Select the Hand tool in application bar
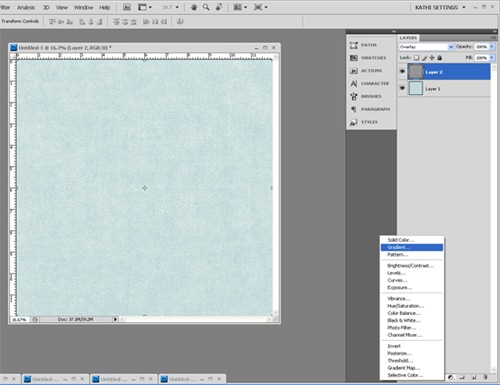This screenshot has height=385, width=500. (x=194, y=7)
